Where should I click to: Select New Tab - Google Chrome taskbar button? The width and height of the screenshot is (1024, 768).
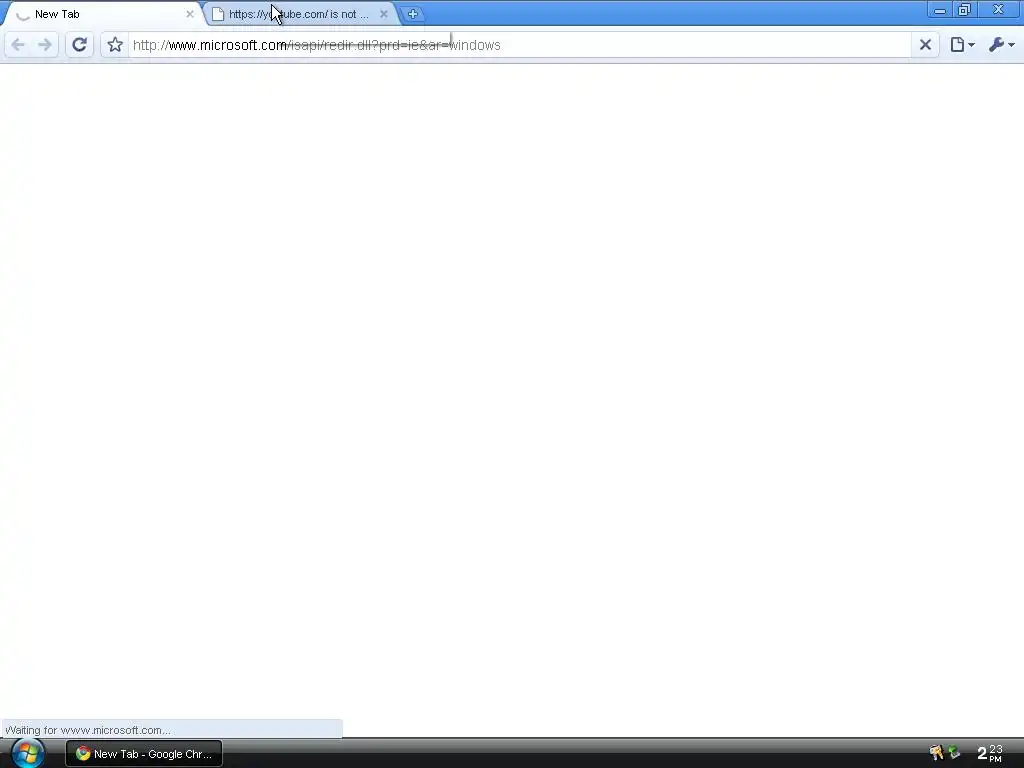144,754
